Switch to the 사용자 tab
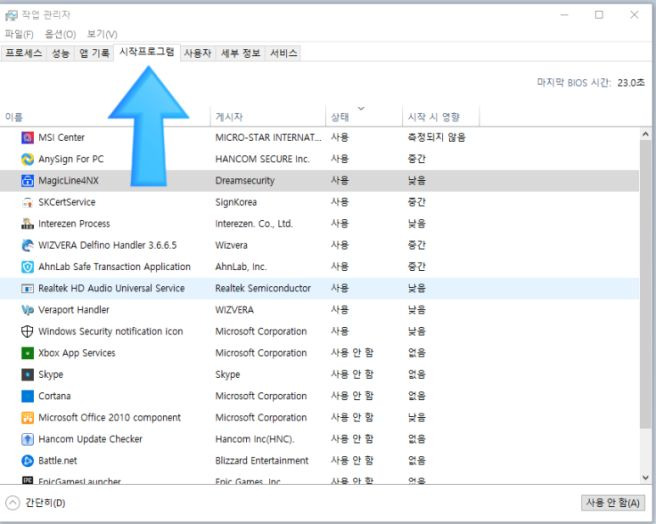 click(197, 53)
